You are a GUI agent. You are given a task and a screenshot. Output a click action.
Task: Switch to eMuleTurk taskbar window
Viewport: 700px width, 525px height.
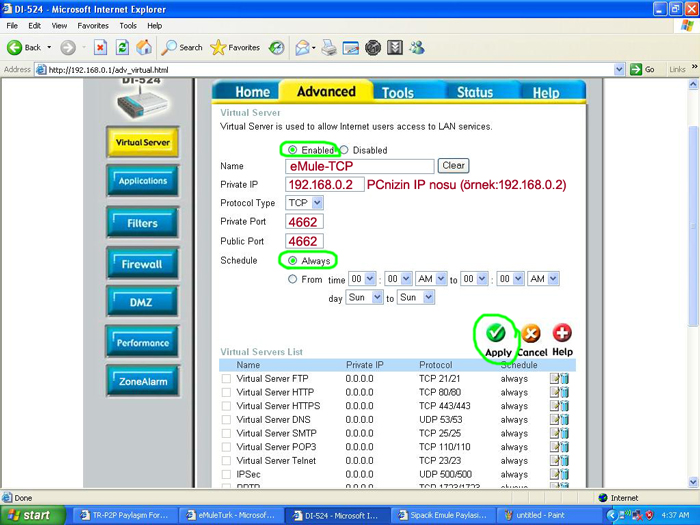pyautogui.click(x=231, y=515)
